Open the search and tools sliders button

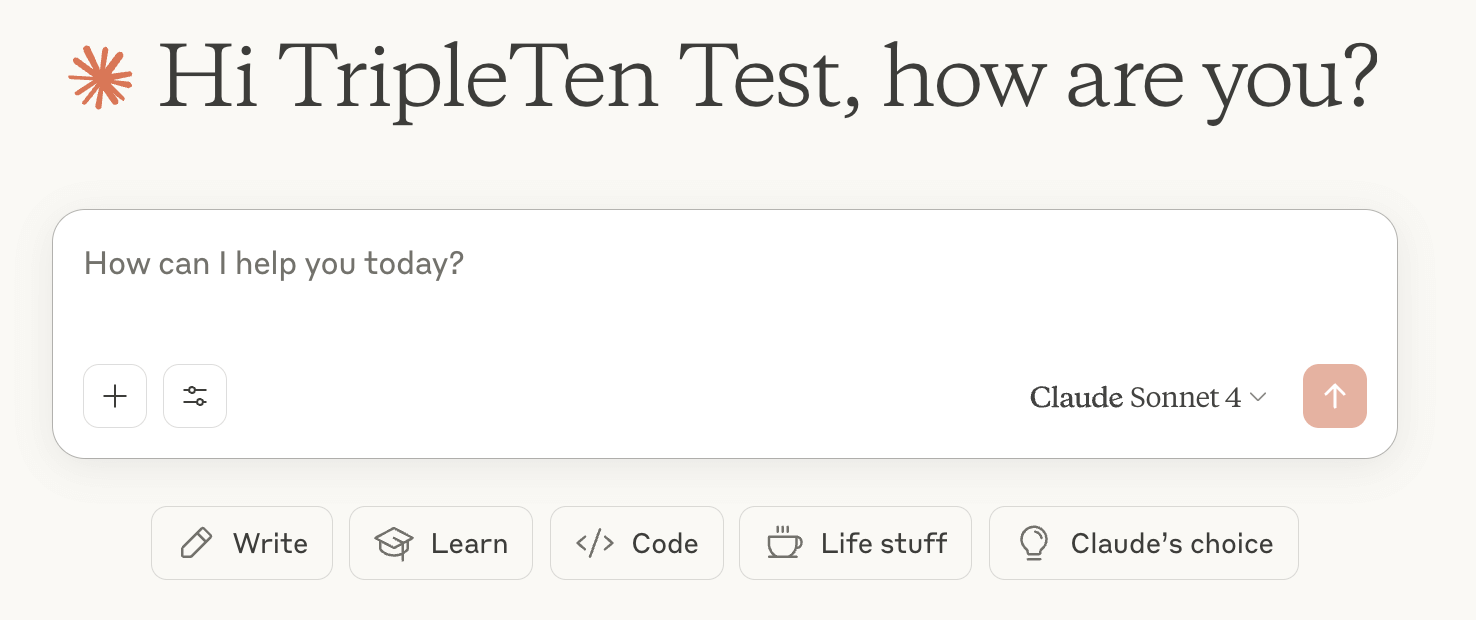(195, 396)
